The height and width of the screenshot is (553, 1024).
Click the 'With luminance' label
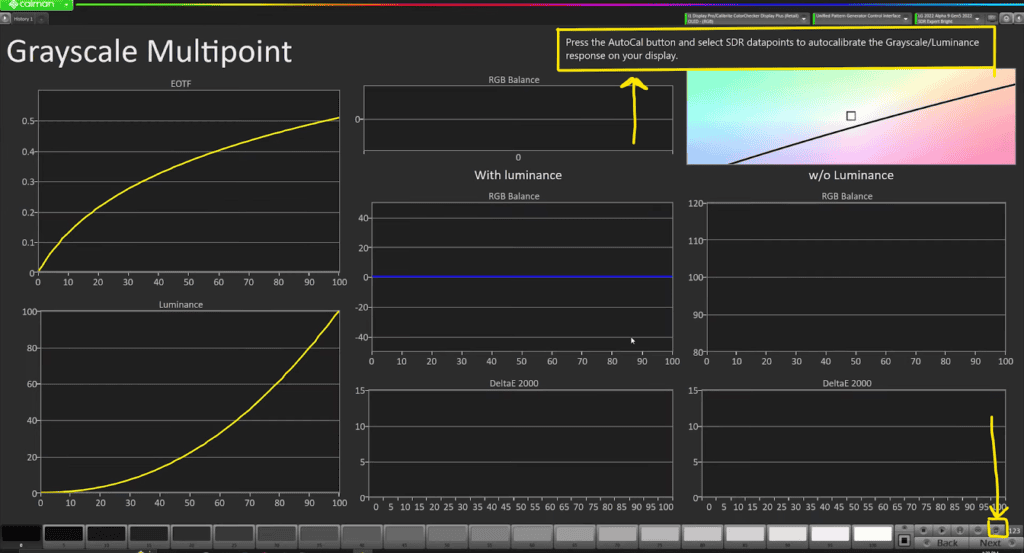(518, 175)
